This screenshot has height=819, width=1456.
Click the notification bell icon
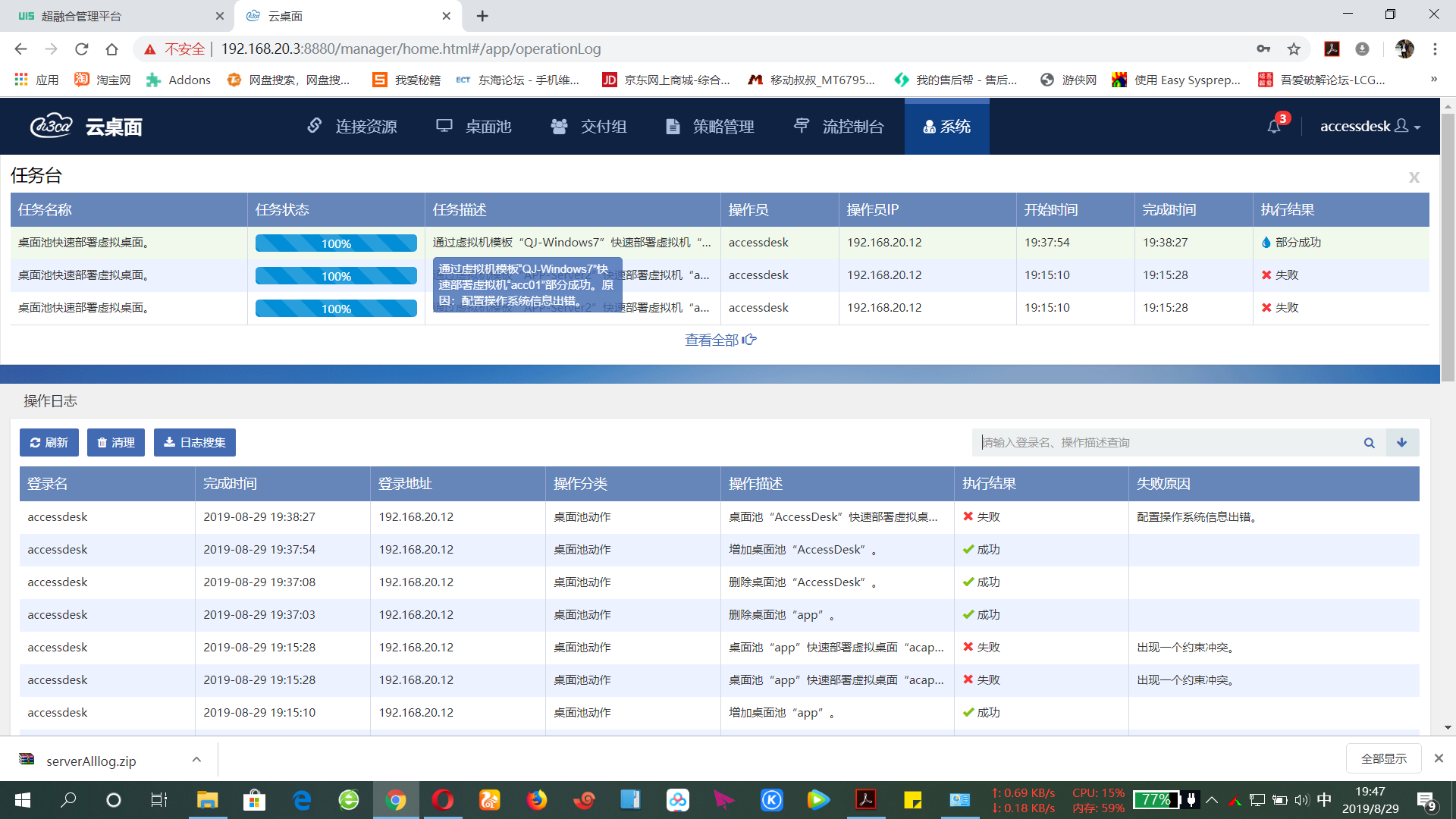1274,127
